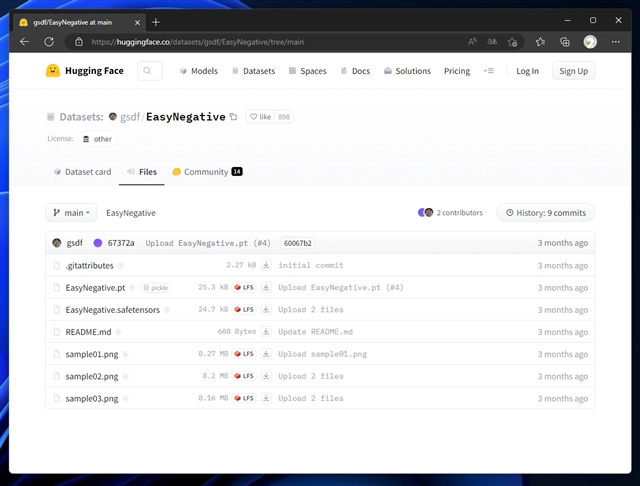Open the browser Favorites list icon
Viewport: 640px width, 486px height.
click(540, 42)
